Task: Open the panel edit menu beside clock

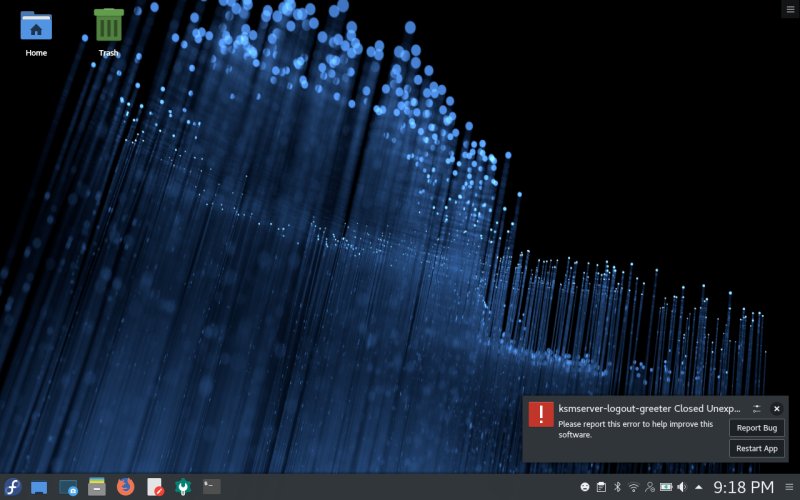Action: (789, 487)
